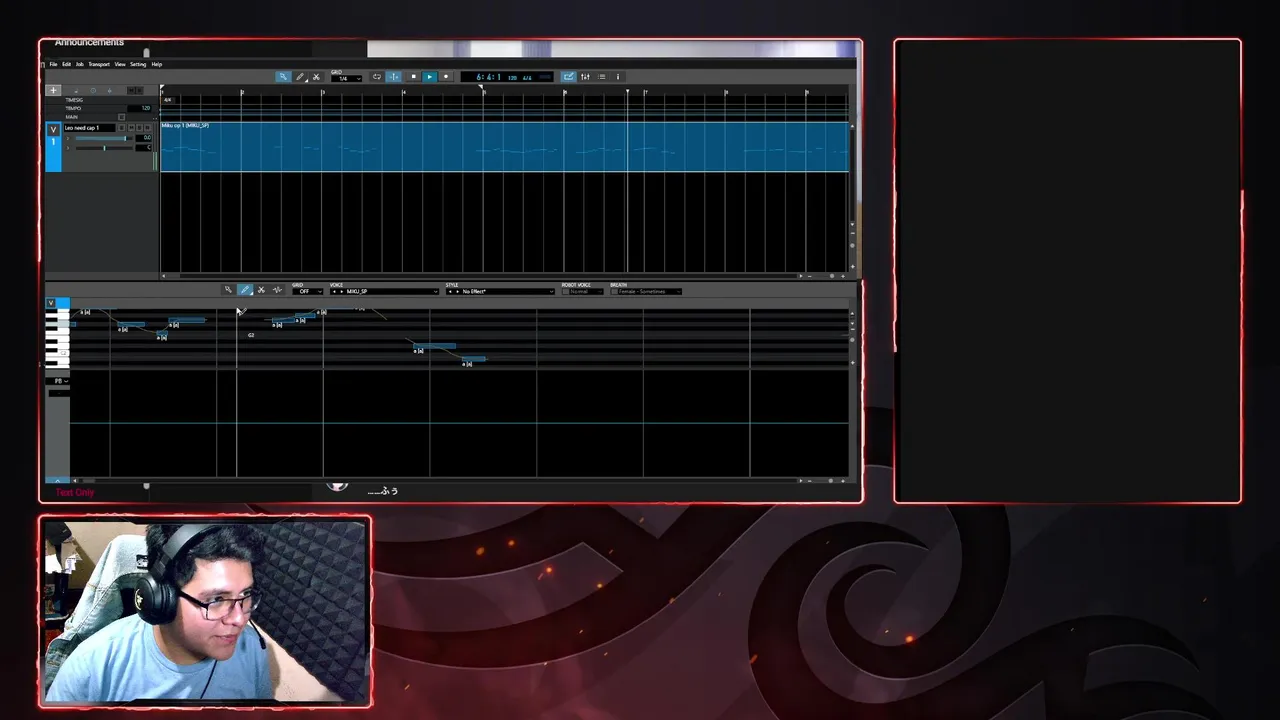Toggle auto-scroll follow playhead button
1280x720 pixels.
tap(394, 77)
